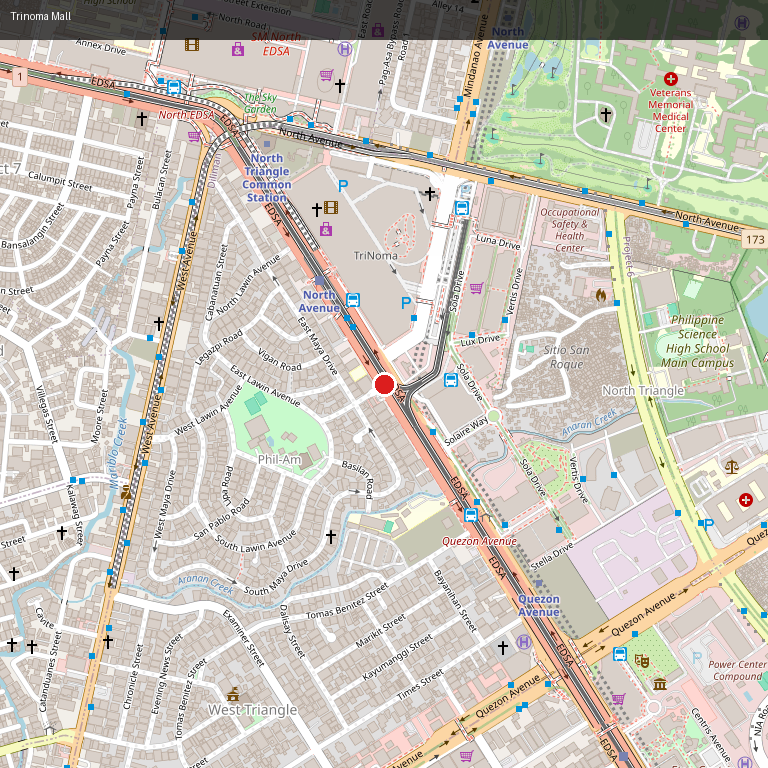Select the church cross below Basilan Road

click(x=331, y=537)
